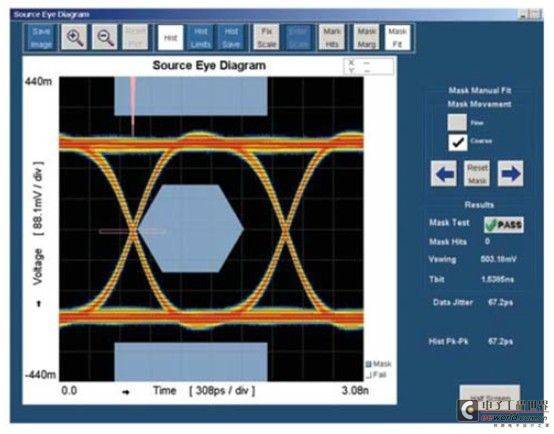Enable the Fine mask movement checkbox
The width and height of the screenshot is (554, 434).
click(x=457, y=123)
